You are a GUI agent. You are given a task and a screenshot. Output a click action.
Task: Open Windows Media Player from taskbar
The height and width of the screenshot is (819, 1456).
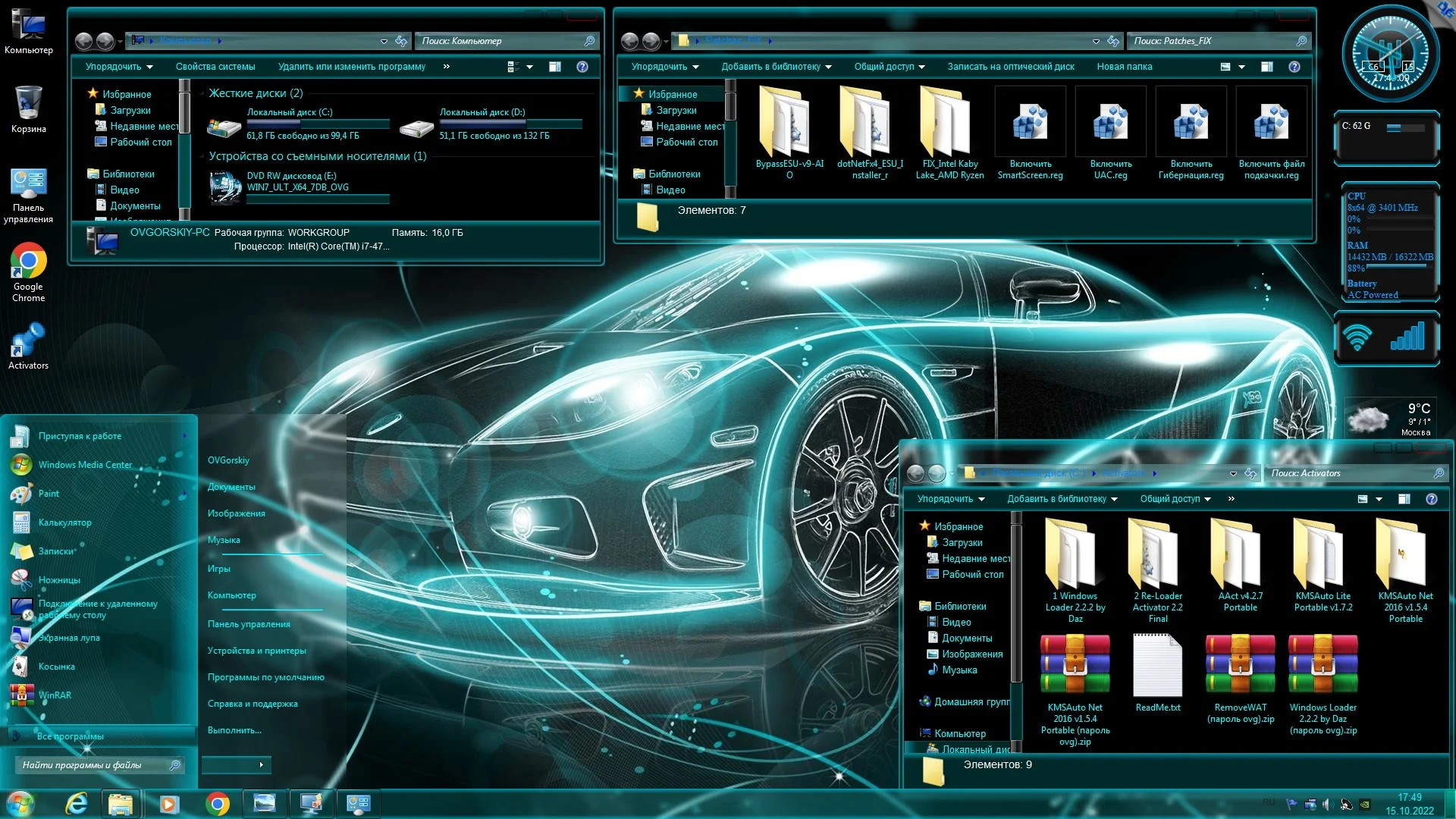(169, 803)
